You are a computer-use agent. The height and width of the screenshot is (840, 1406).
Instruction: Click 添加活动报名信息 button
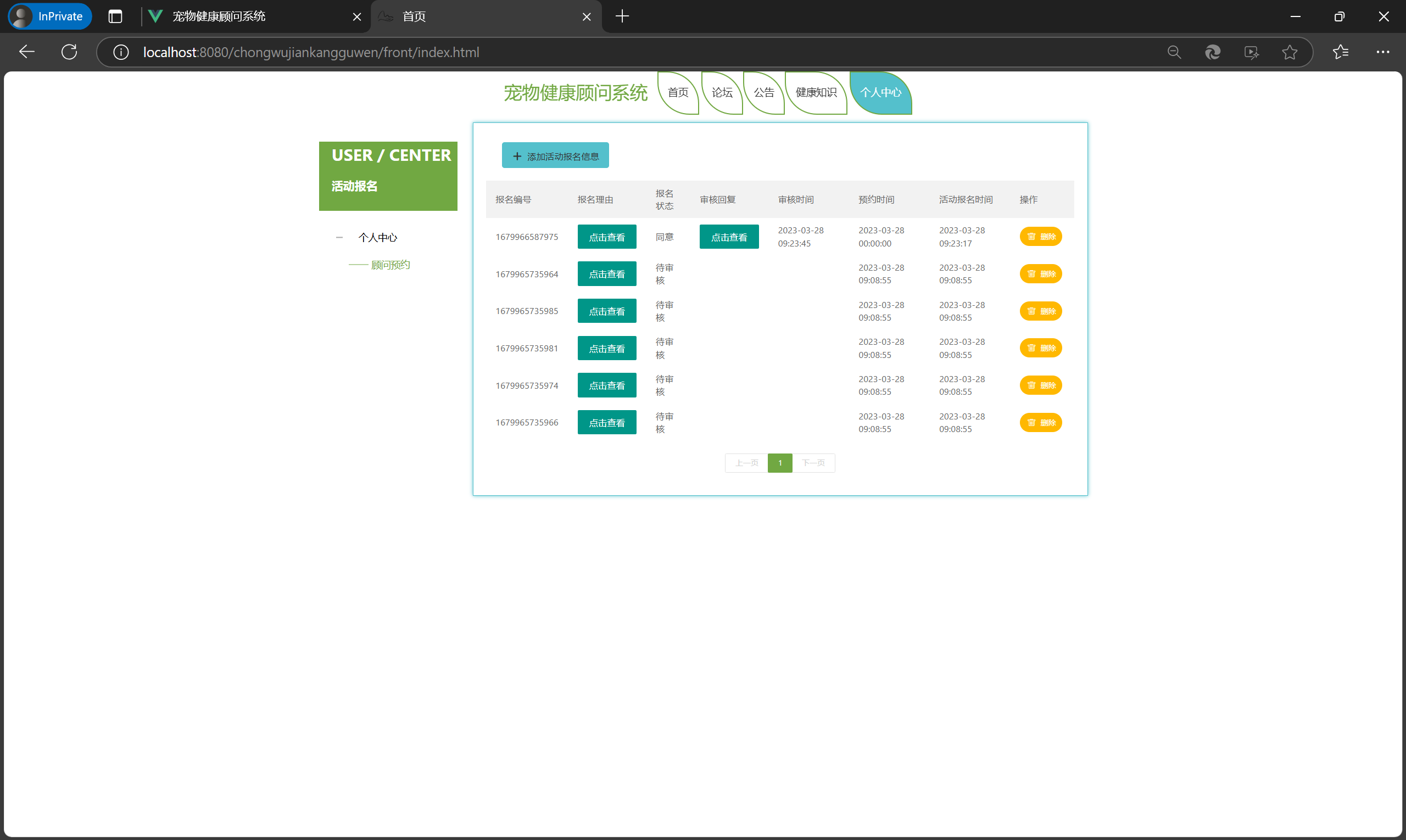pyautogui.click(x=555, y=156)
